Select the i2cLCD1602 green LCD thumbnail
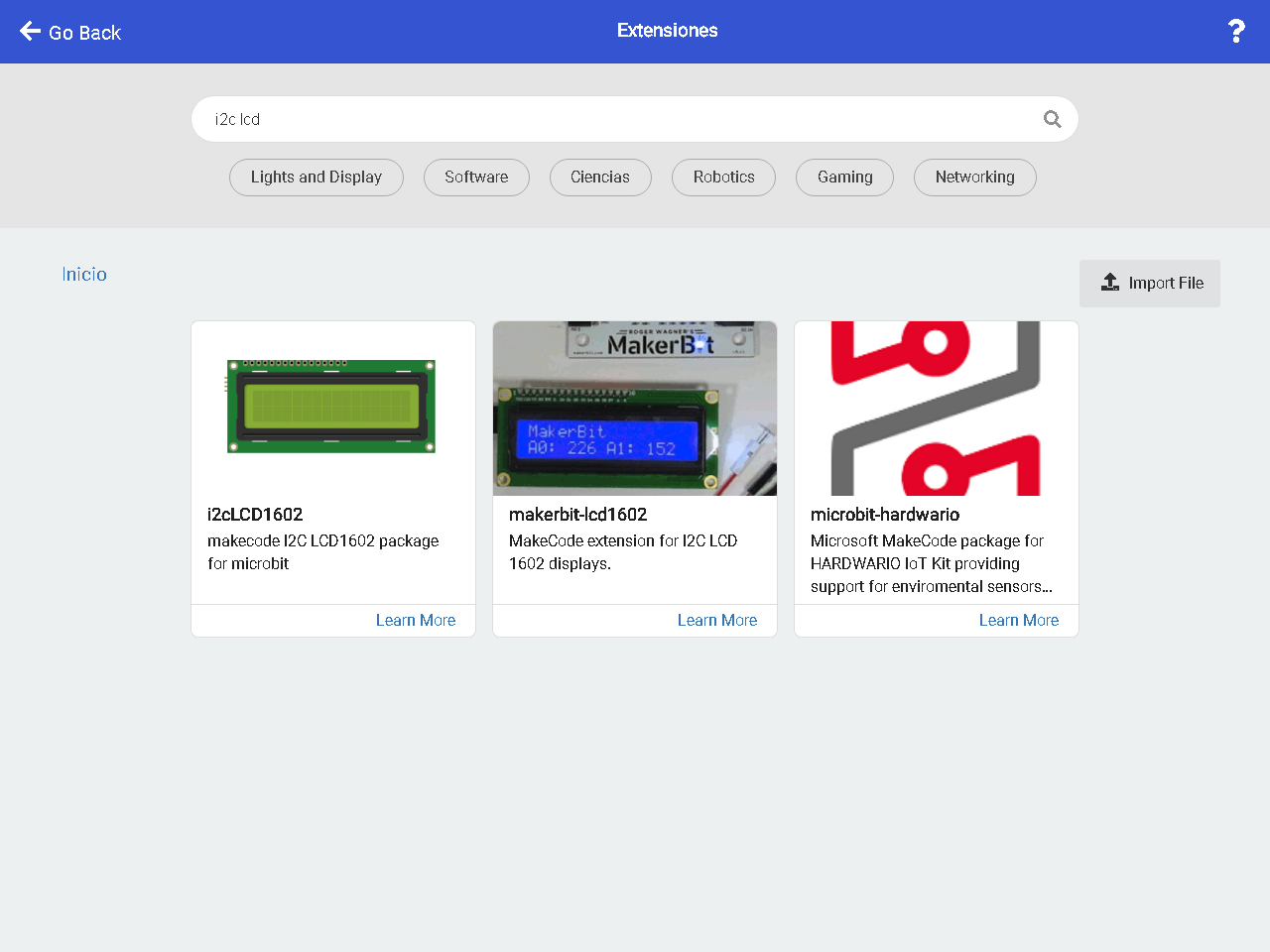 pos(331,407)
